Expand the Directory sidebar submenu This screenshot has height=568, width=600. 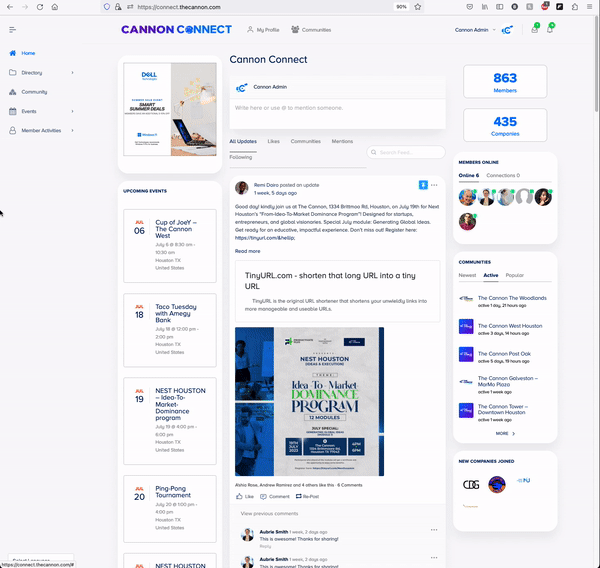(72, 73)
